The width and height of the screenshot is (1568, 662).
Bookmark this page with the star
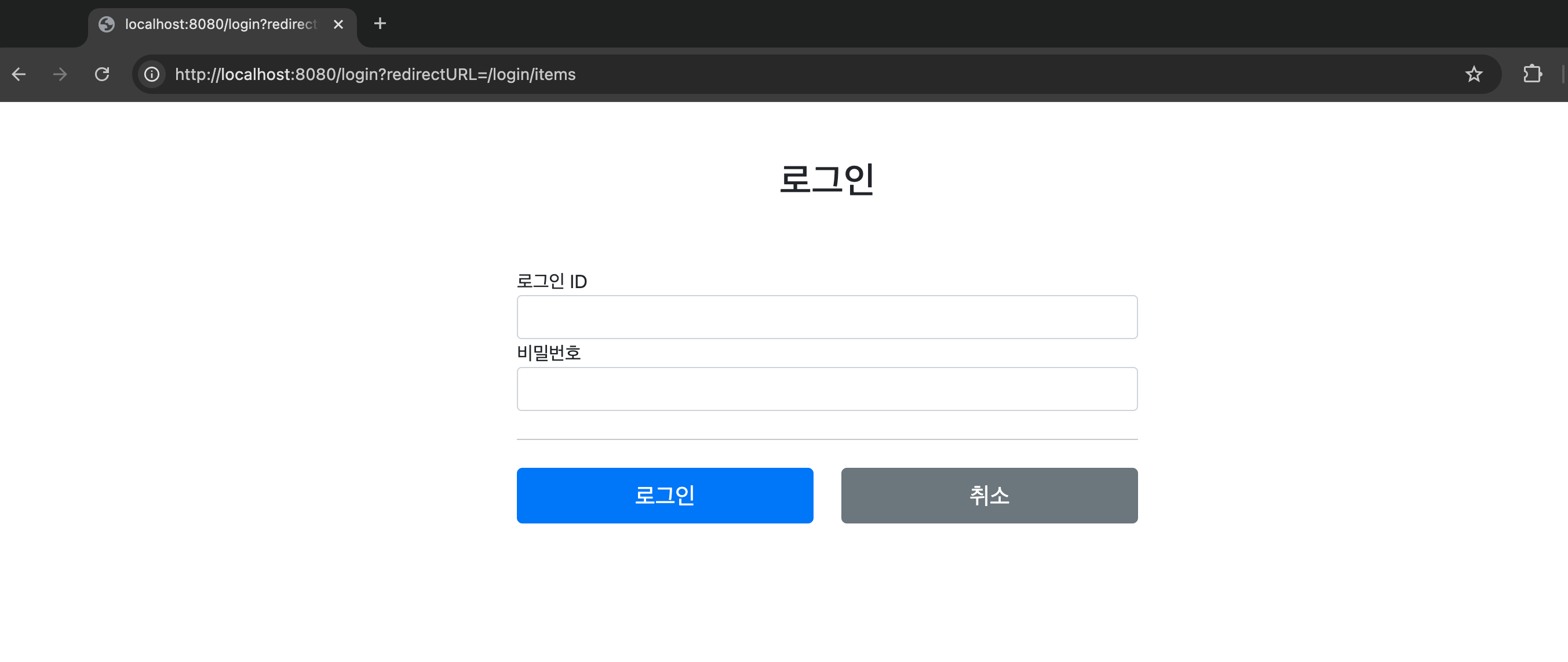[1473, 74]
